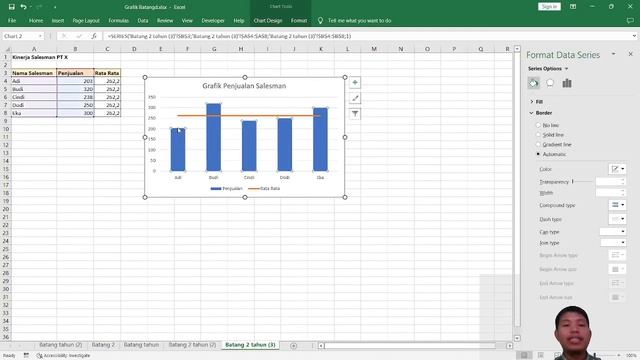Open the Format ribbon tab
Screen dimensions: 640x360
coord(299,20)
